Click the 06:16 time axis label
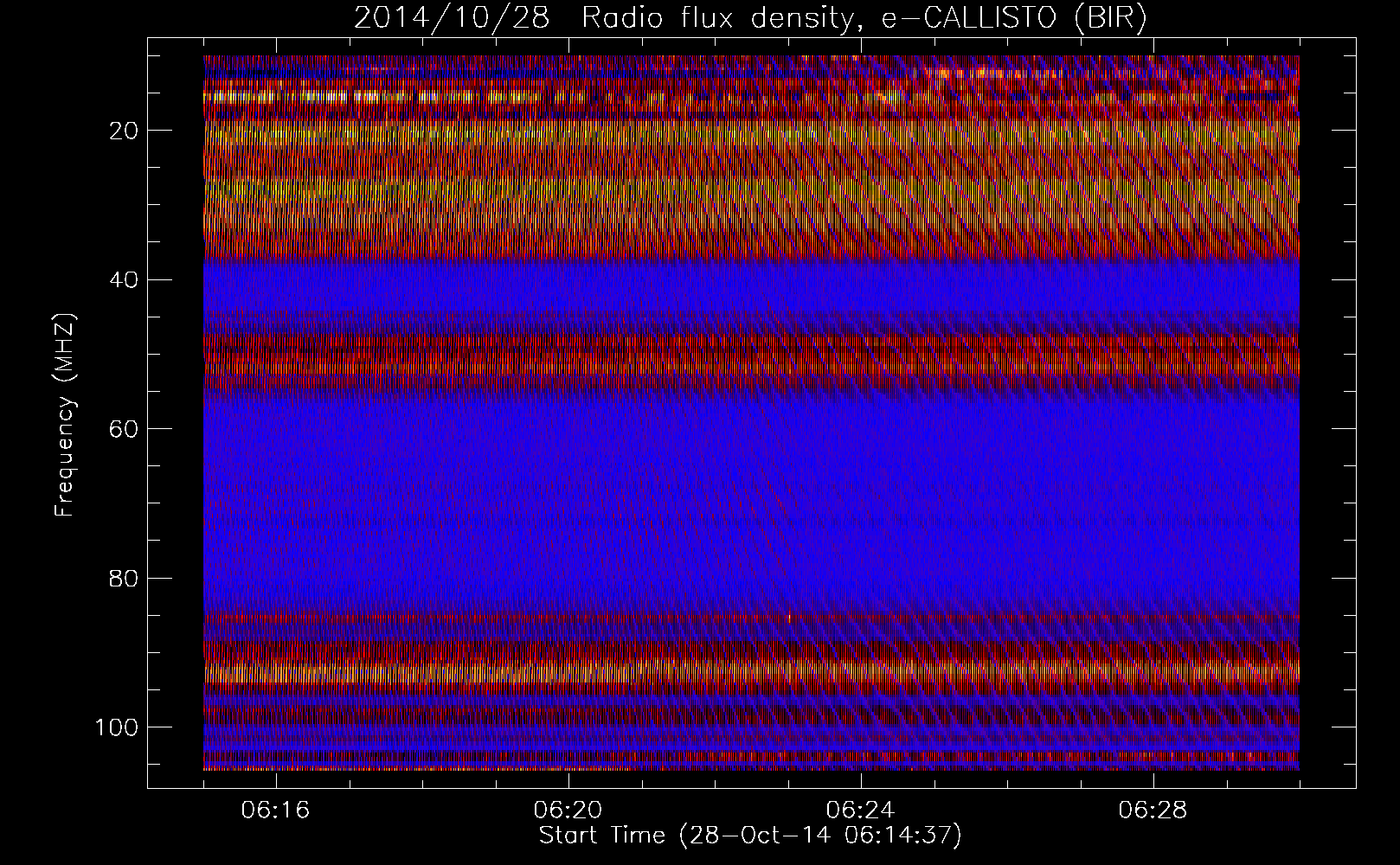Image resolution: width=1400 pixels, height=865 pixels. click(x=276, y=811)
